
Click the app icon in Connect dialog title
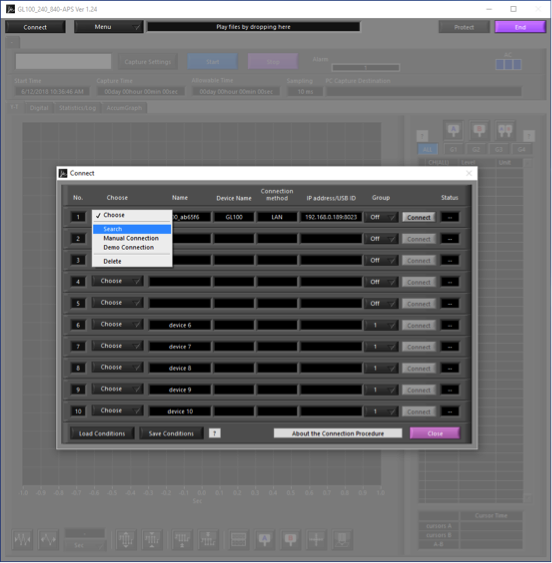pos(63,173)
